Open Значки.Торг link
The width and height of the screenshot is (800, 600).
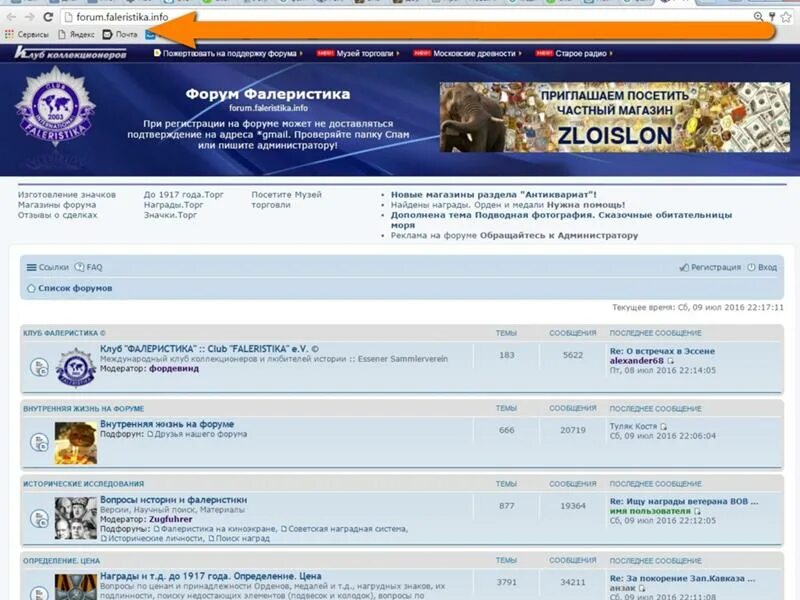pyautogui.click(x=170, y=215)
